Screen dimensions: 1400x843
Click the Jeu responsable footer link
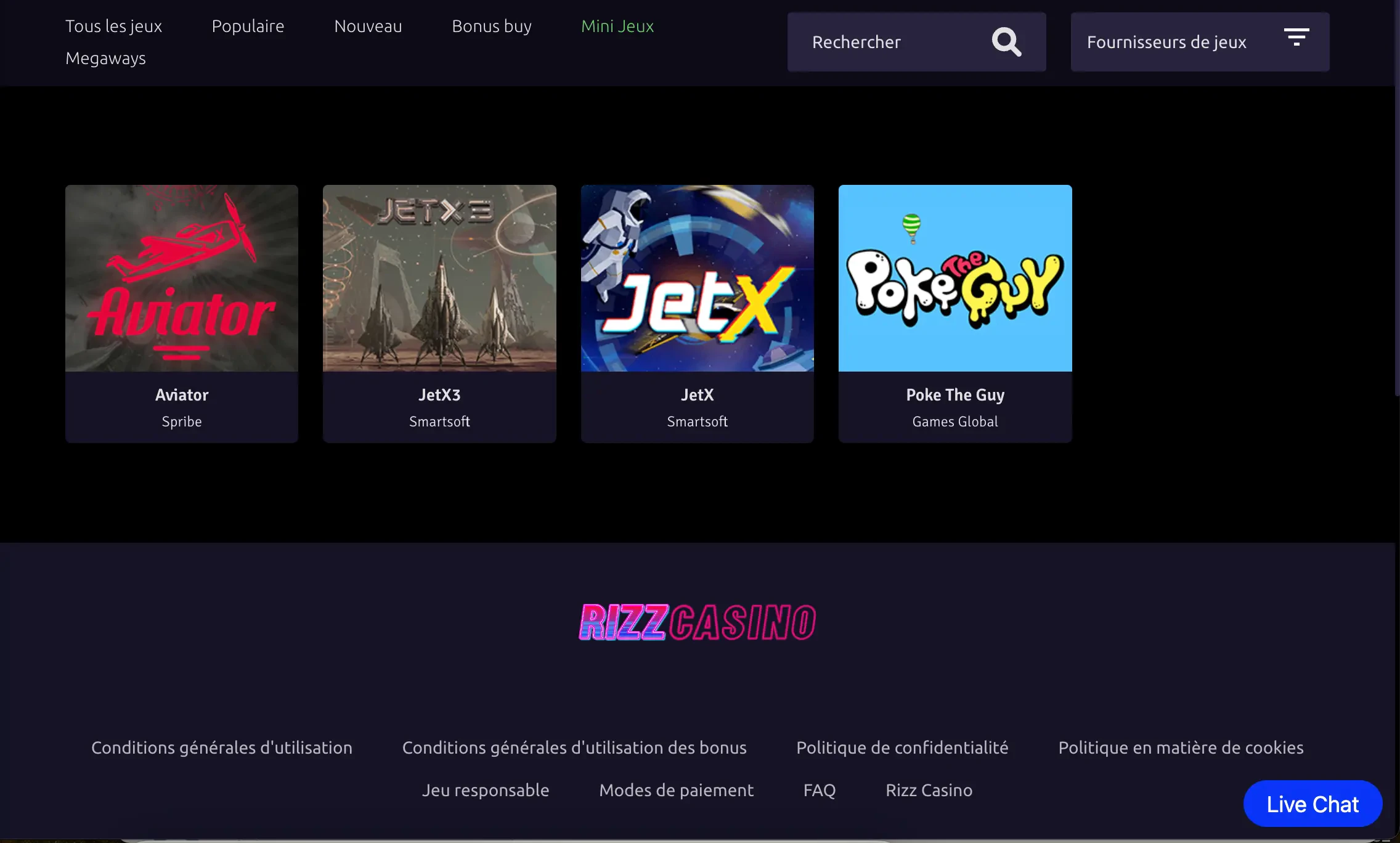click(485, 790)
